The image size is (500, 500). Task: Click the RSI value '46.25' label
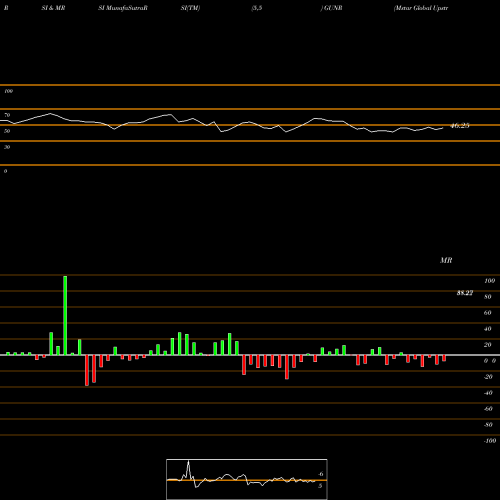pos(460,126)
